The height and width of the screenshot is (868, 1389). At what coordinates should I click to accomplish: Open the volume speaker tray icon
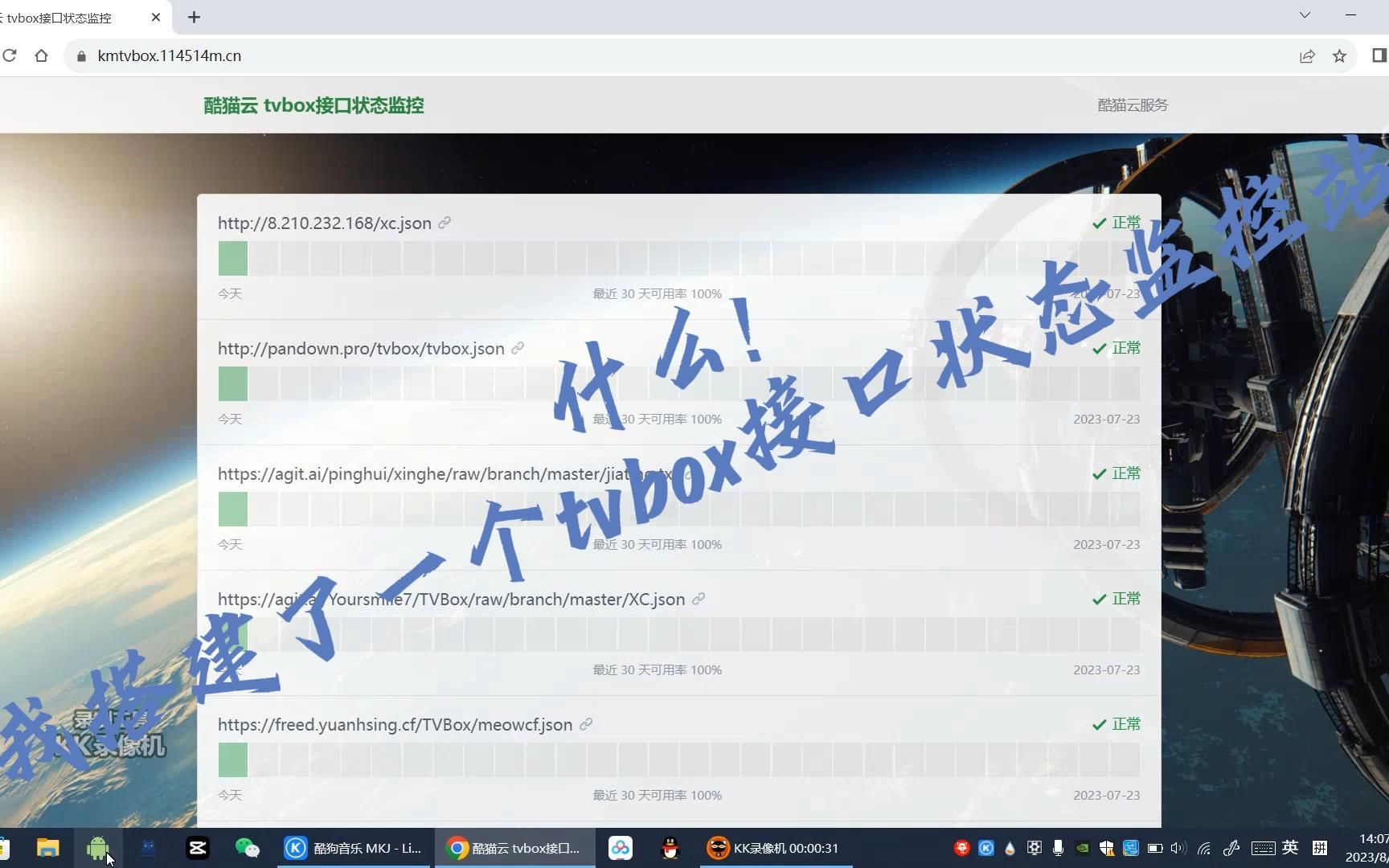1178,848
